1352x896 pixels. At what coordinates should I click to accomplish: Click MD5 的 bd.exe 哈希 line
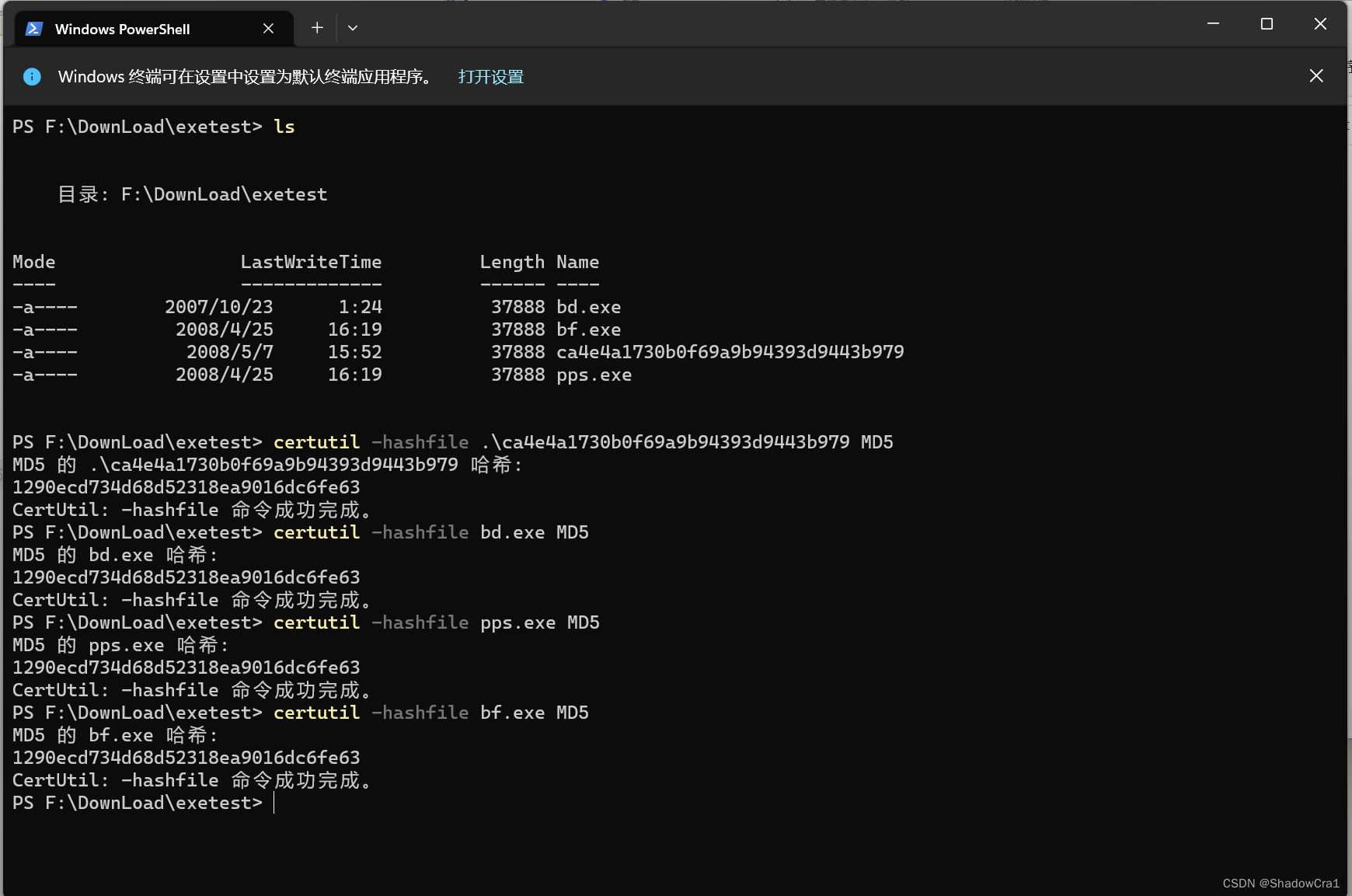[115, 555]
